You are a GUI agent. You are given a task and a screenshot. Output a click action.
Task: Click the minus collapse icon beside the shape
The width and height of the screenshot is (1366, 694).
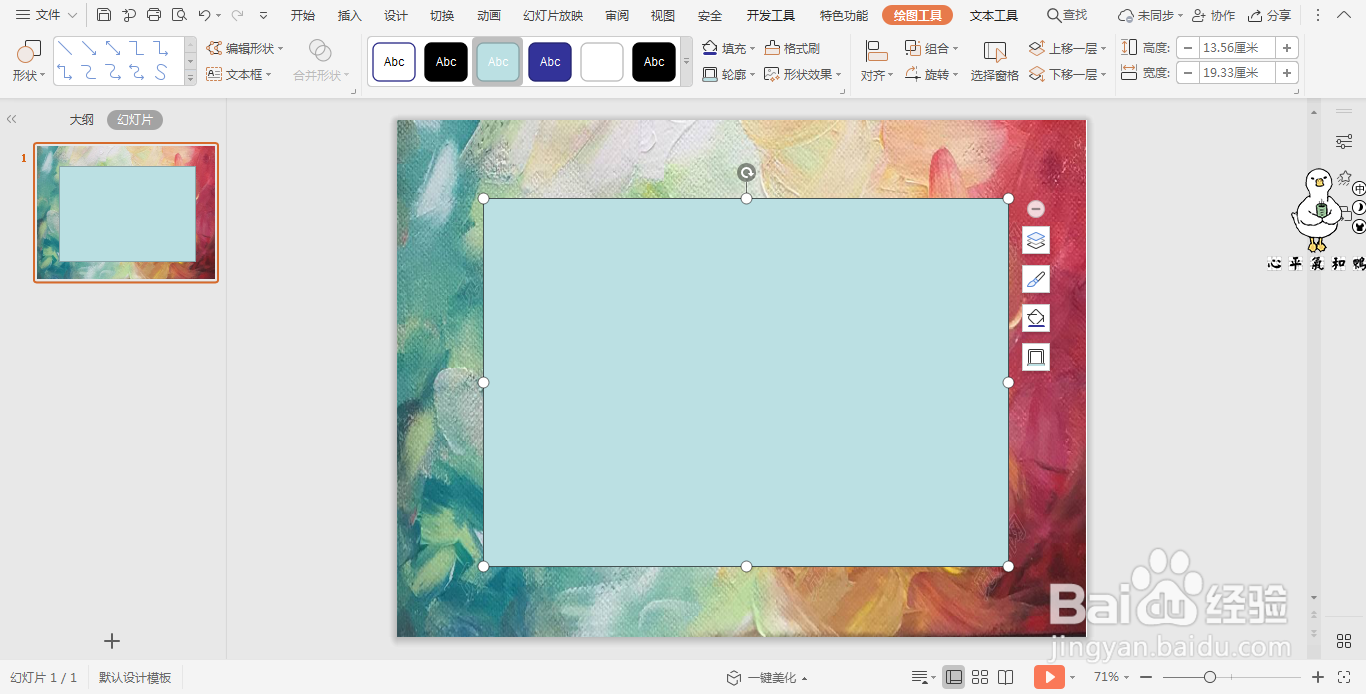[x=1036, y=209]
